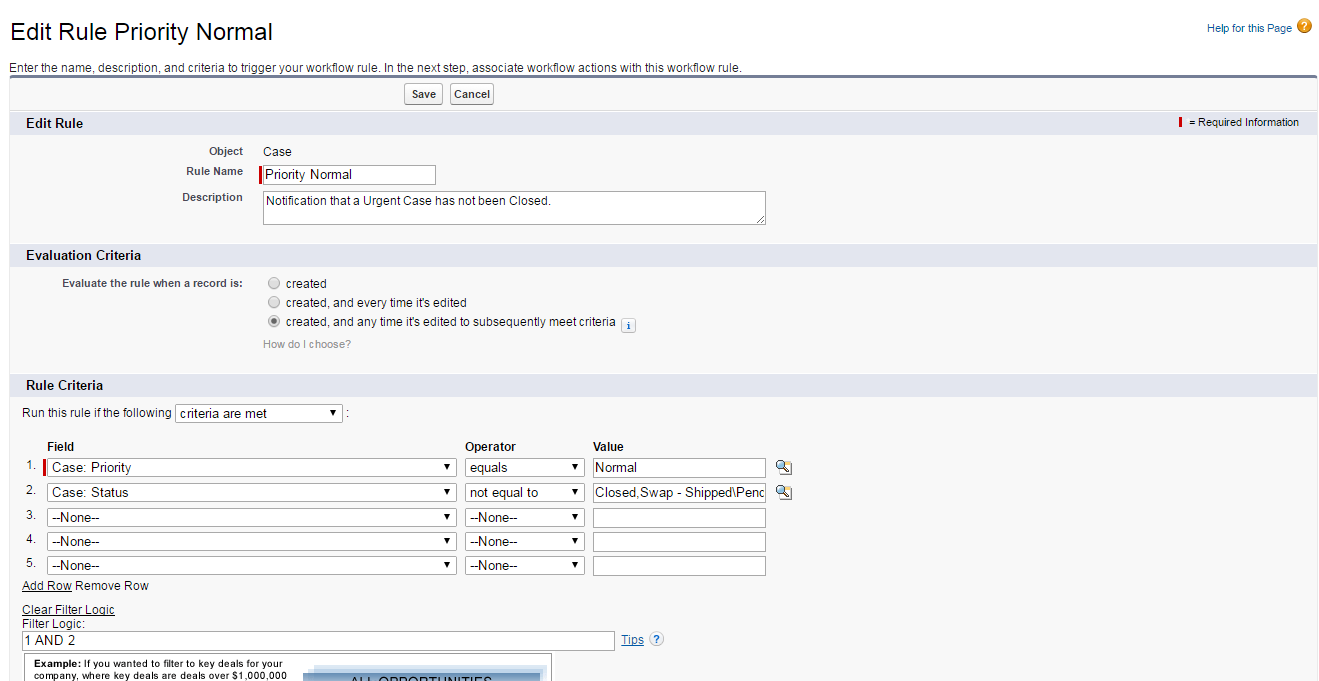Open the 'equals' operator dropdown
Viewport: 1319px width, 681px height.
coord(525,467)
